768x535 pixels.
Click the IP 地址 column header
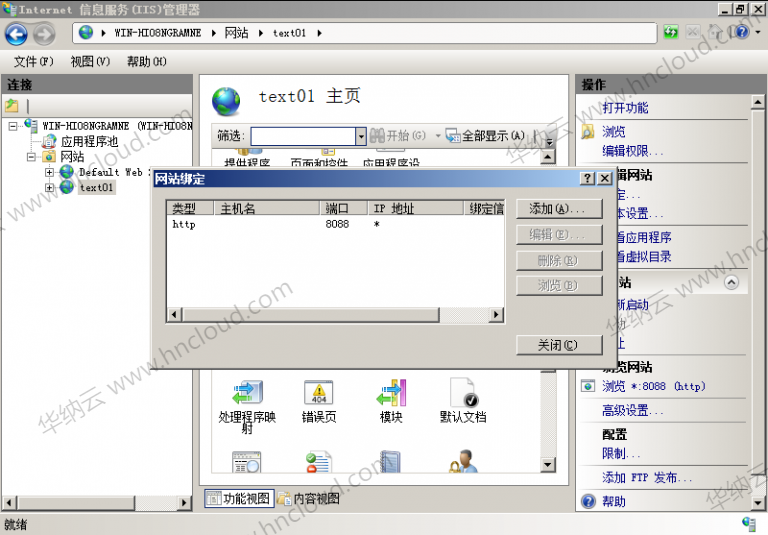tap(416, 208)
